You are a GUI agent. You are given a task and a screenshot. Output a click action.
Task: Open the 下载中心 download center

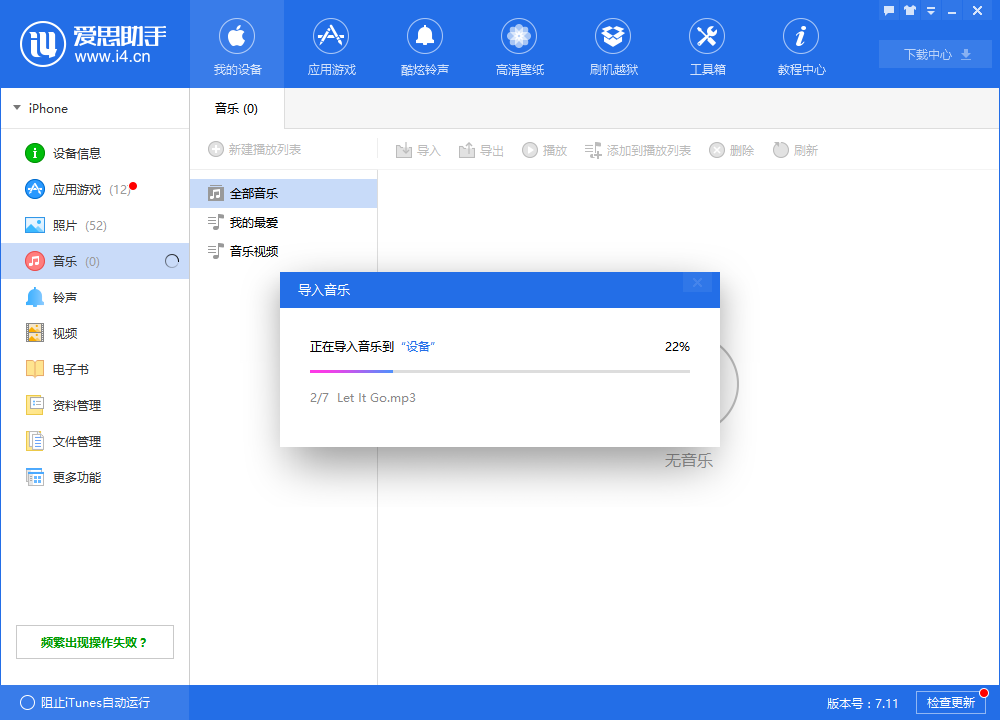click(x=934, y=53)
